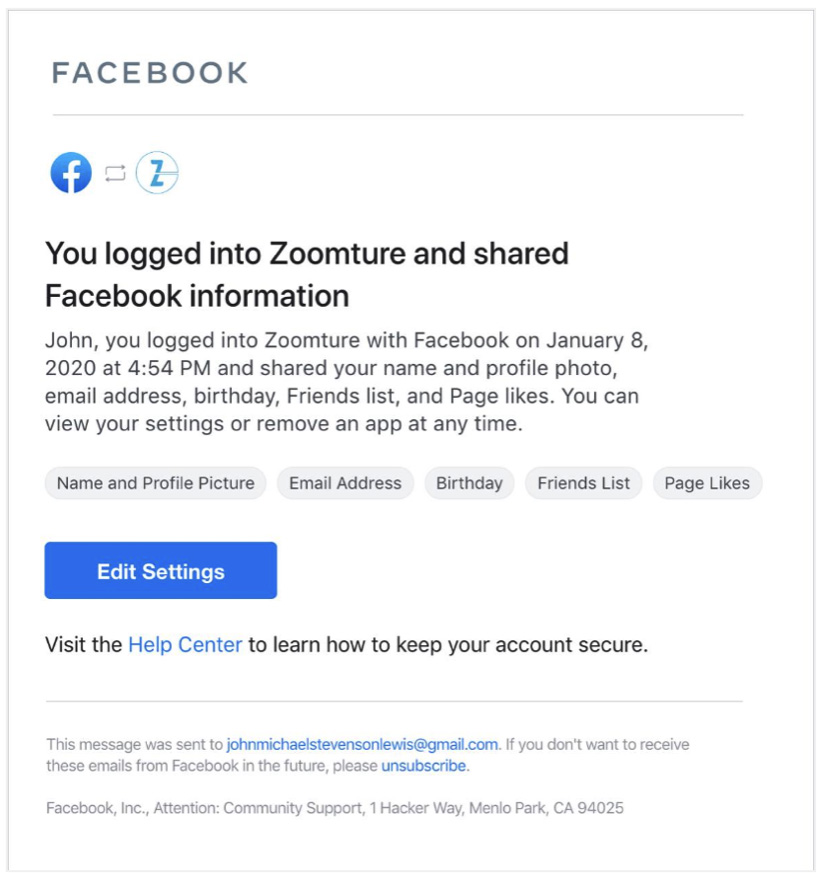The image size is (825, 884).
Task: Click the 'keep your account secure' text
Action: point(520,645)
